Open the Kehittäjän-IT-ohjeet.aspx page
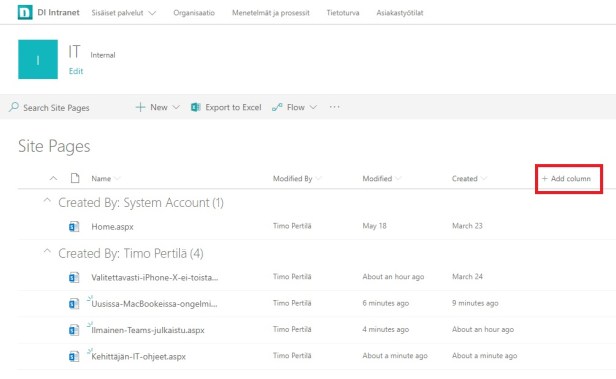 138,357
